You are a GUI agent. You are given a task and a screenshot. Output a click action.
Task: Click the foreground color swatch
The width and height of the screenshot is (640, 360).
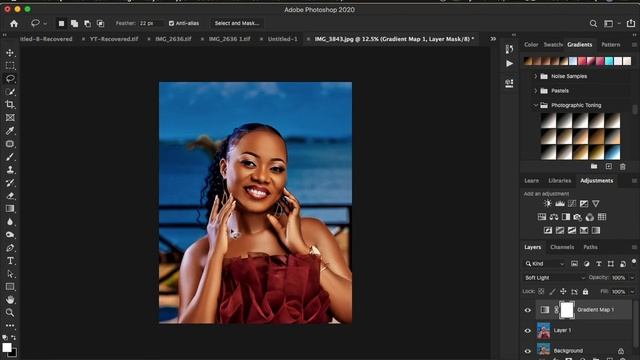[x=7, y=347]
